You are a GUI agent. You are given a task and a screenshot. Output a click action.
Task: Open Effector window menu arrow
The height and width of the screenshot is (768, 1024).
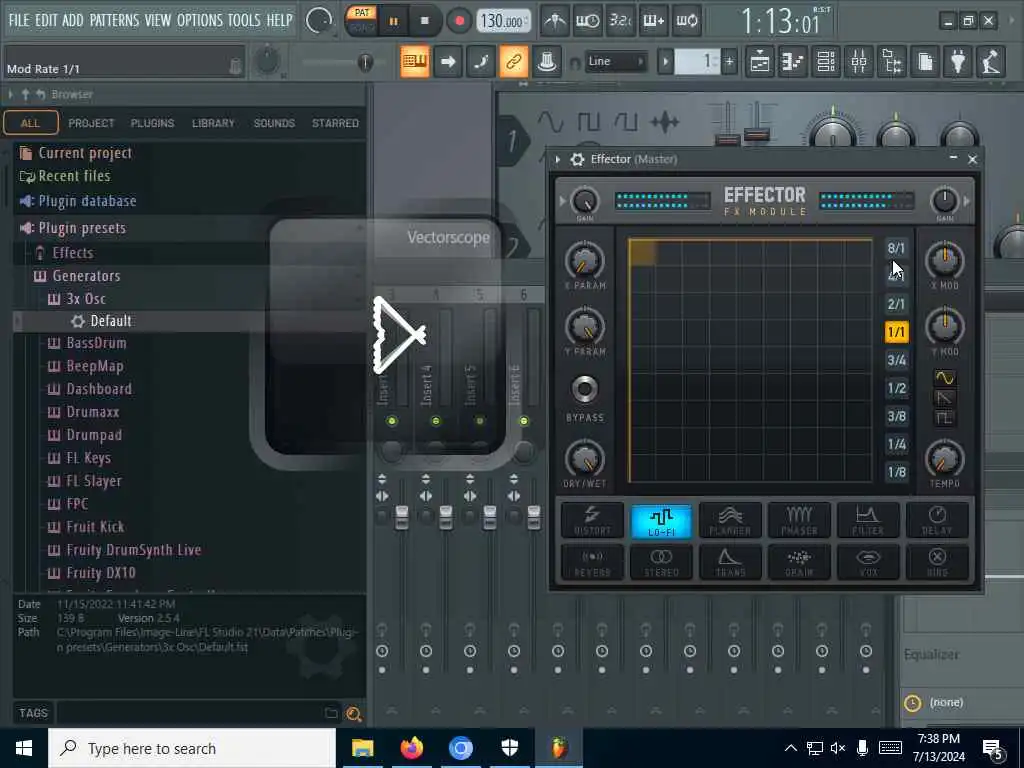558,159
